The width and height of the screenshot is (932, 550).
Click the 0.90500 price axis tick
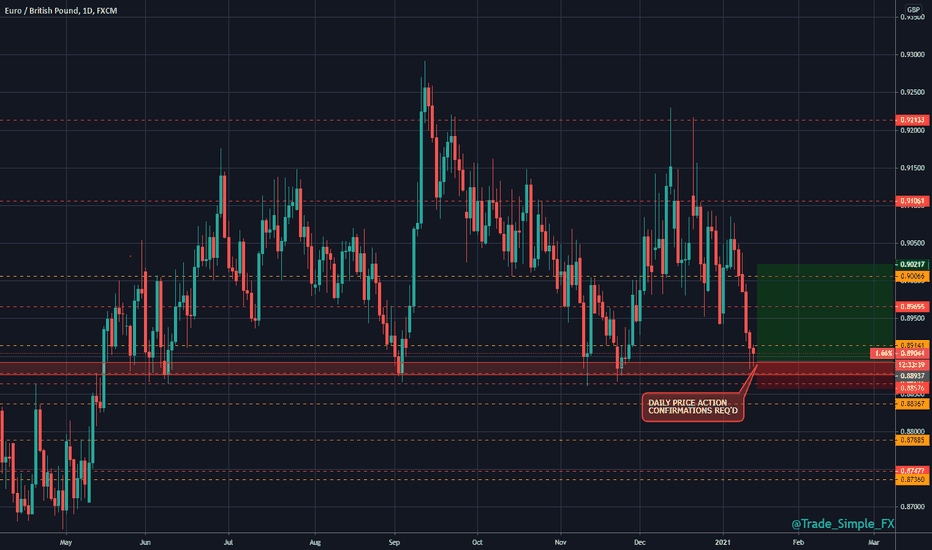click(x=913, y=243)
